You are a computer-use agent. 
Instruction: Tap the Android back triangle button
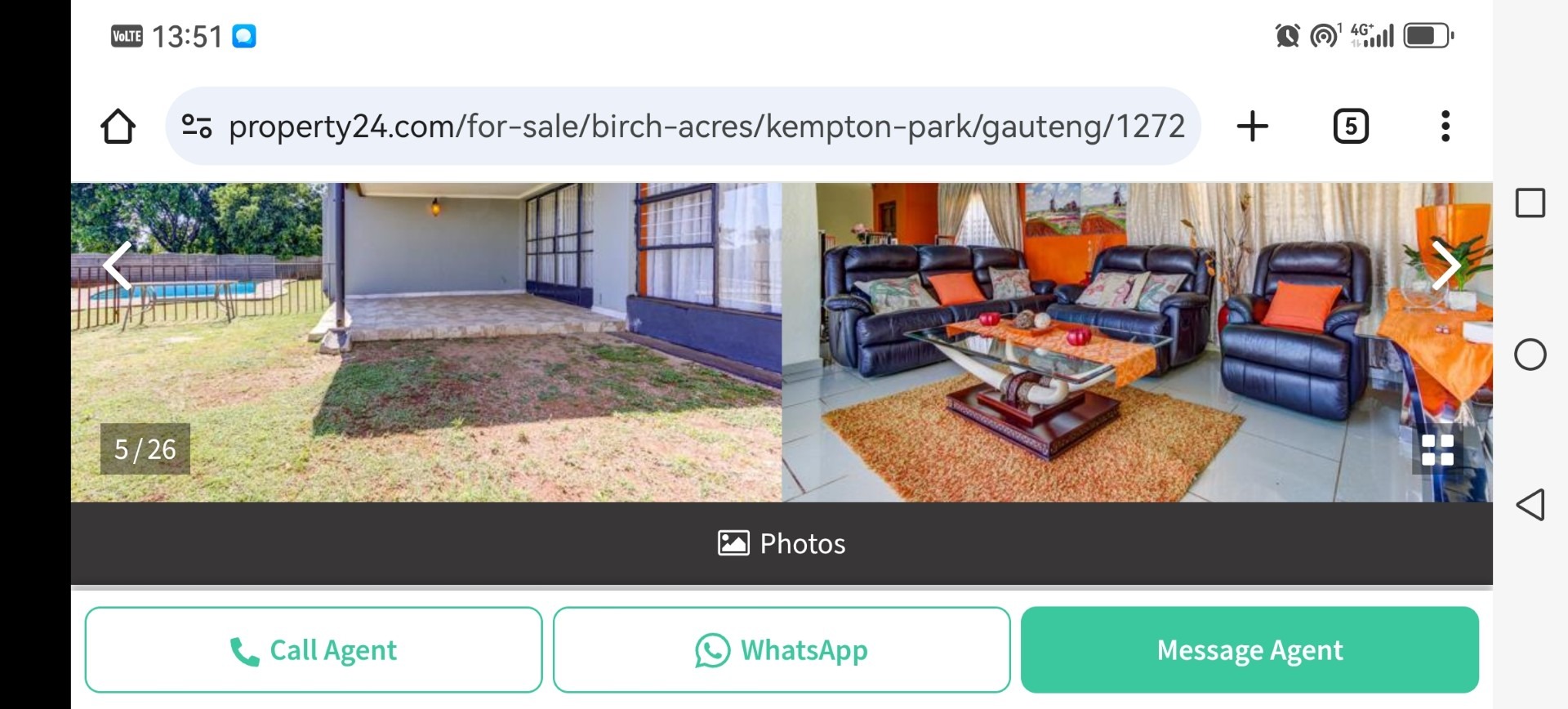1530,505
